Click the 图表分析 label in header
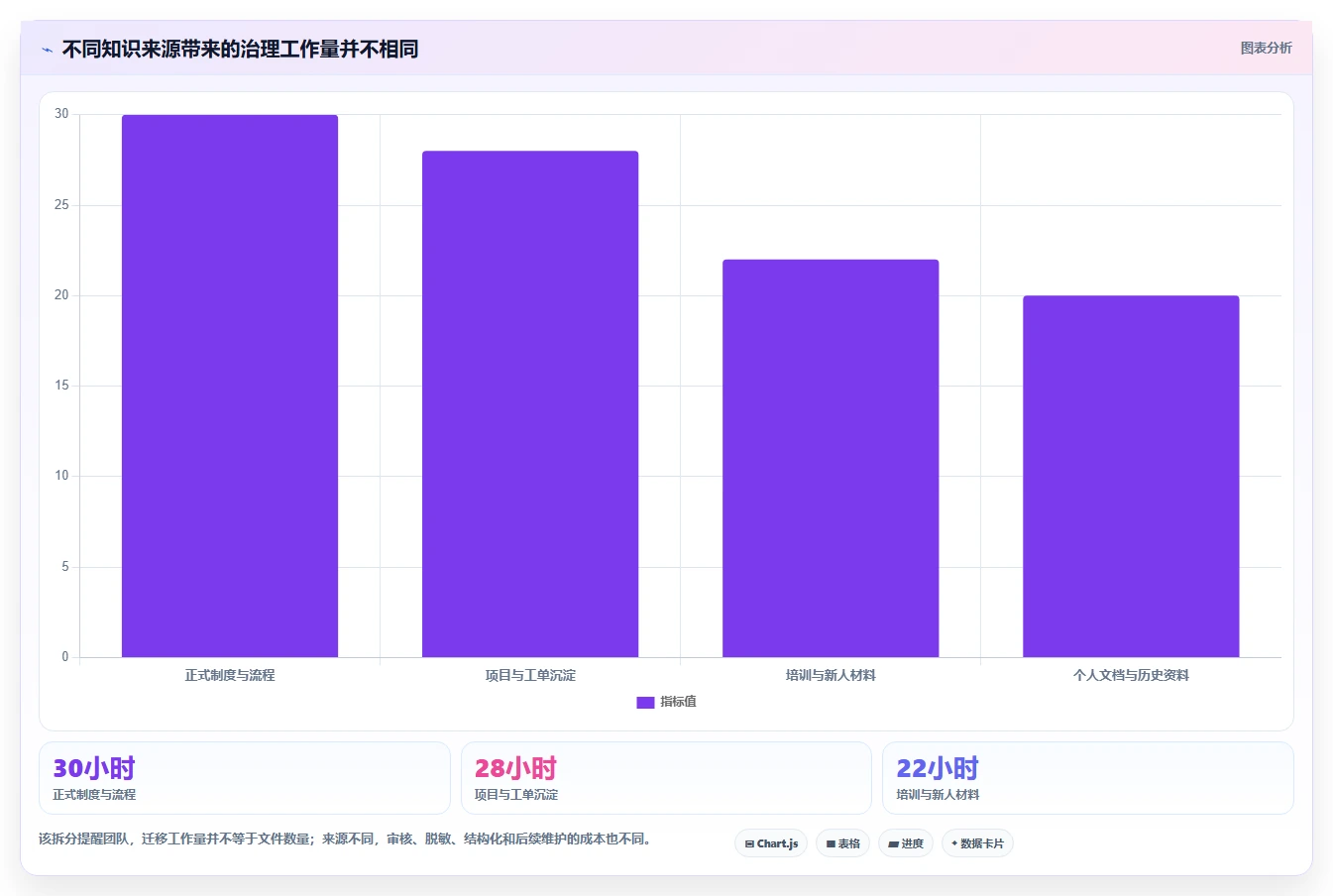1333x896 pixels. pos(1266,48)
